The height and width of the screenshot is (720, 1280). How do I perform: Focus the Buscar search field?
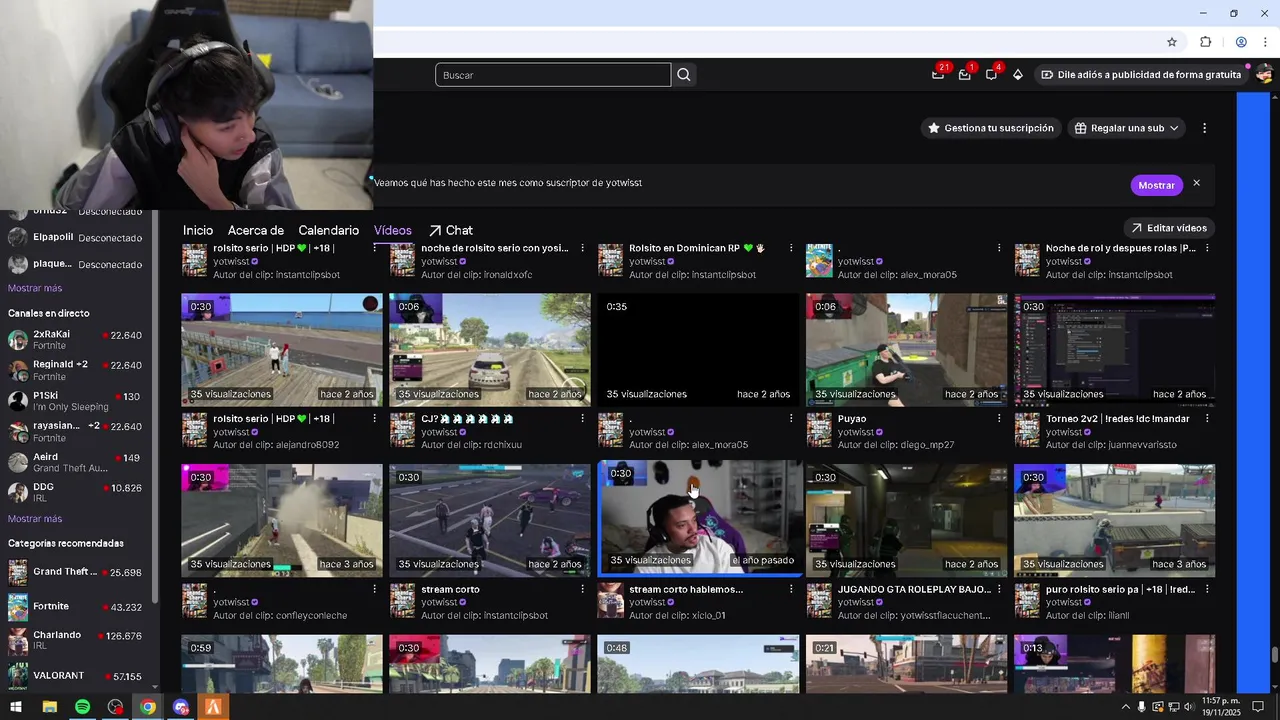(553, 75)
